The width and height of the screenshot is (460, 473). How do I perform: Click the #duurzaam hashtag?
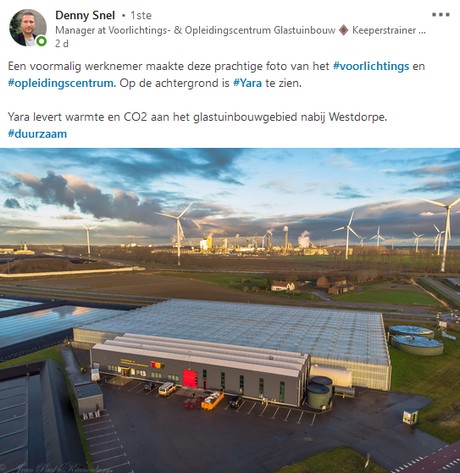tap(37, 134)
